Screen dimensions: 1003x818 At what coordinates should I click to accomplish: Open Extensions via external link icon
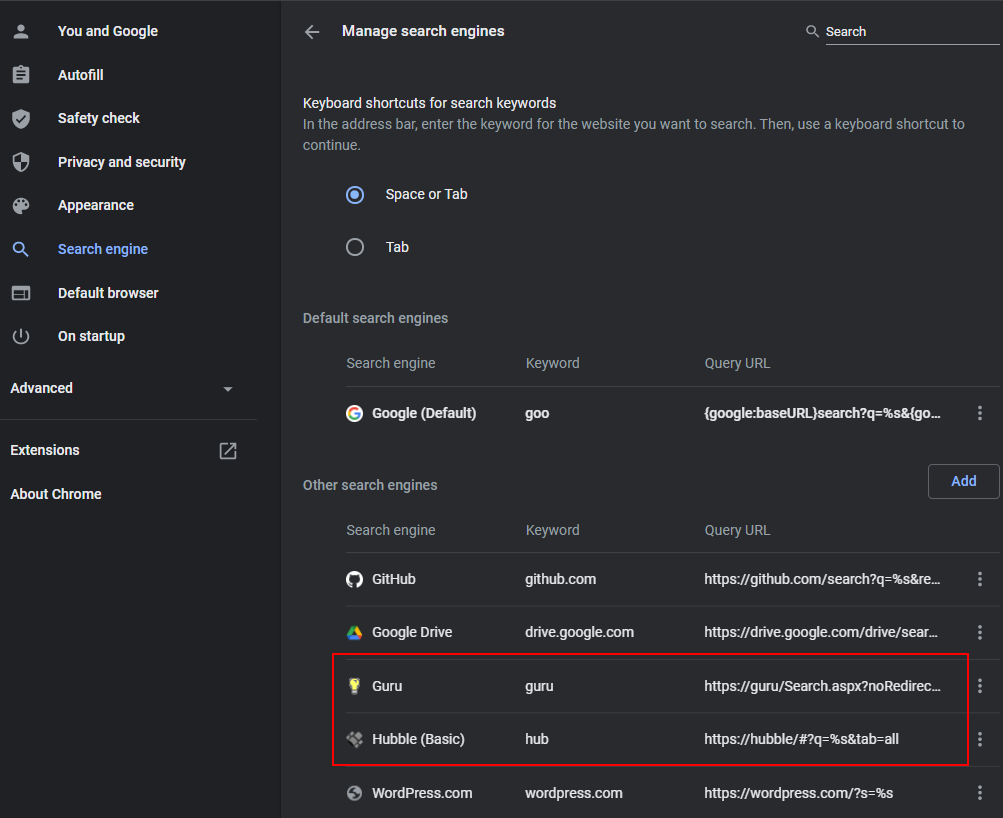tap(228, 450)
